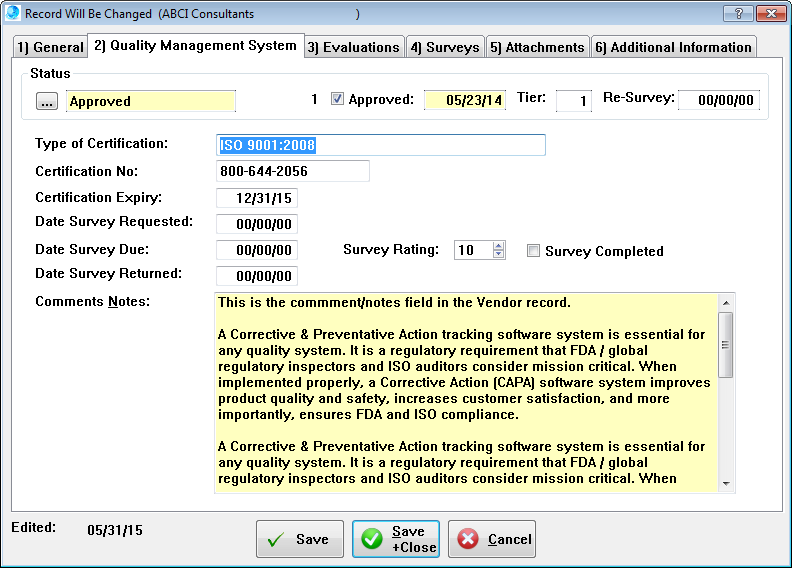Decrease Survey Rating with down arrow

499,255
